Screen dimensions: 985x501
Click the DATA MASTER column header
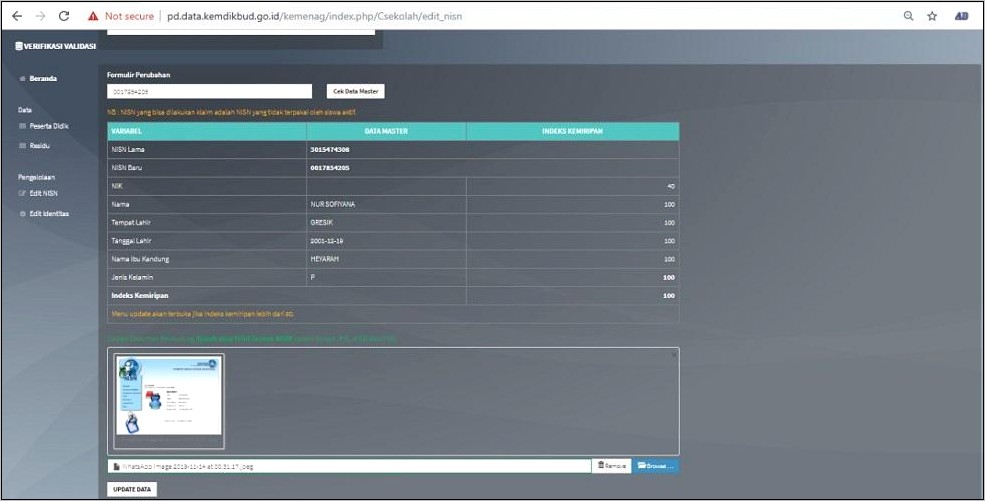pos(386,131)
